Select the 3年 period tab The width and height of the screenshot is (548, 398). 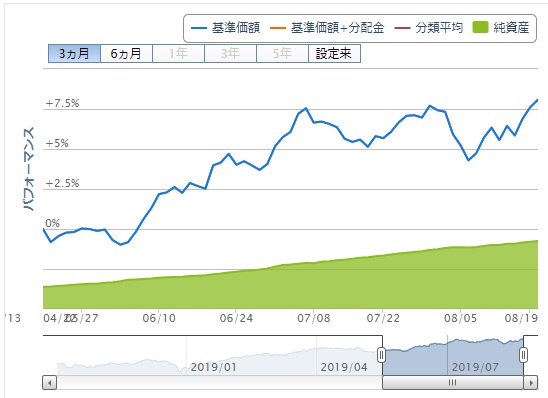230,53
